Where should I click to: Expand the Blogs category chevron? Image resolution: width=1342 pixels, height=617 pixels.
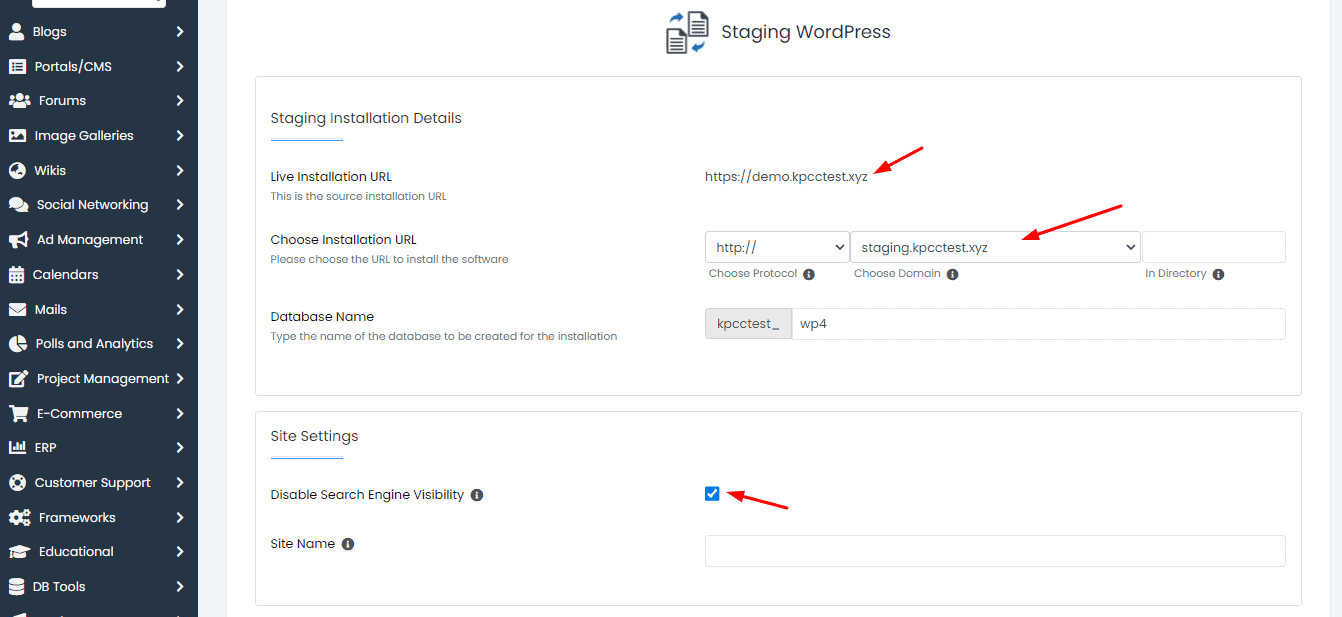click(x=180, y=32)
